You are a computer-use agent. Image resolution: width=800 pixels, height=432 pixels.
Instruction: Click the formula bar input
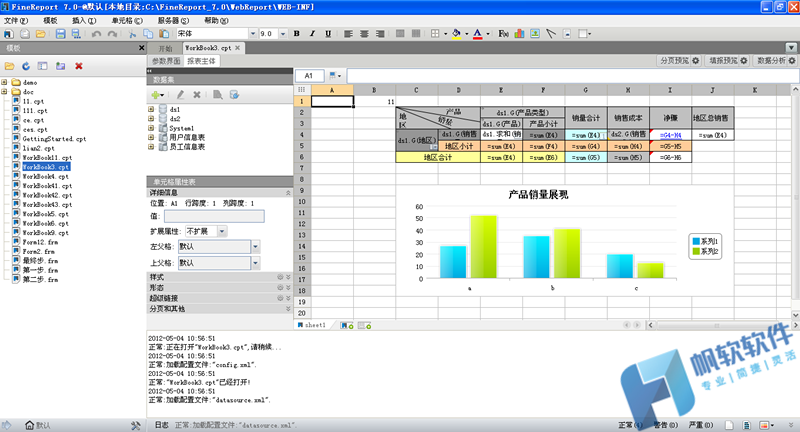pos(573,76)
